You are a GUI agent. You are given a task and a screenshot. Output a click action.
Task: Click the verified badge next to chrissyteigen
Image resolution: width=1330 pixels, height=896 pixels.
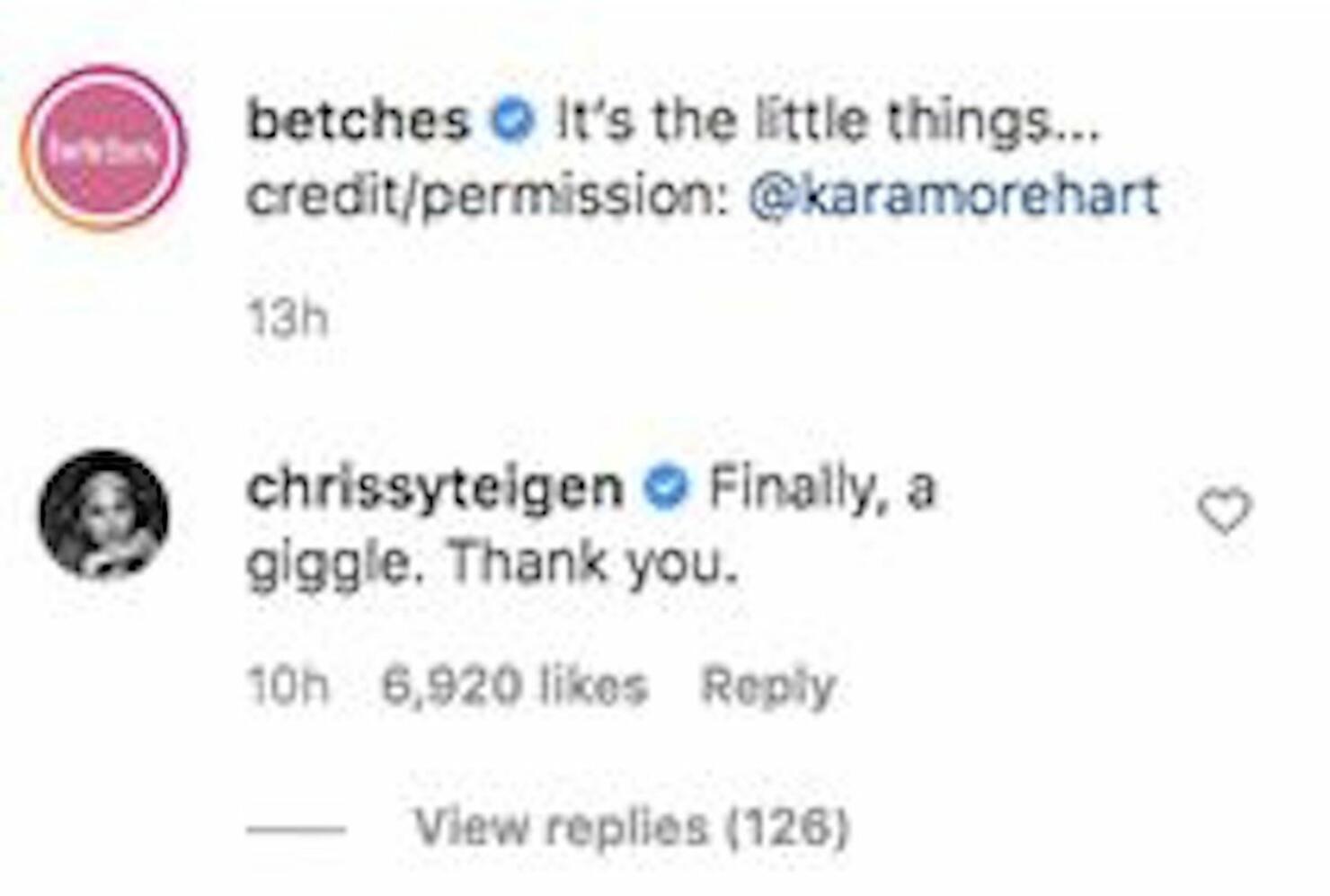666,488
